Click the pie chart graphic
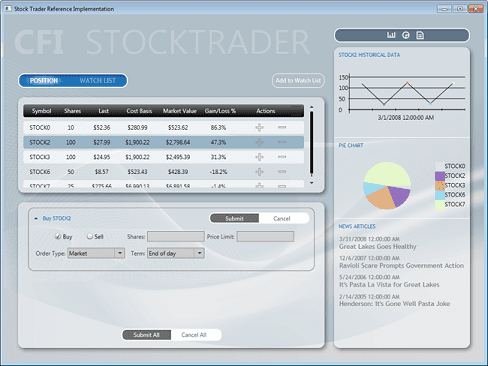Viewport: 488px width, 366px height. coord(387,186)
